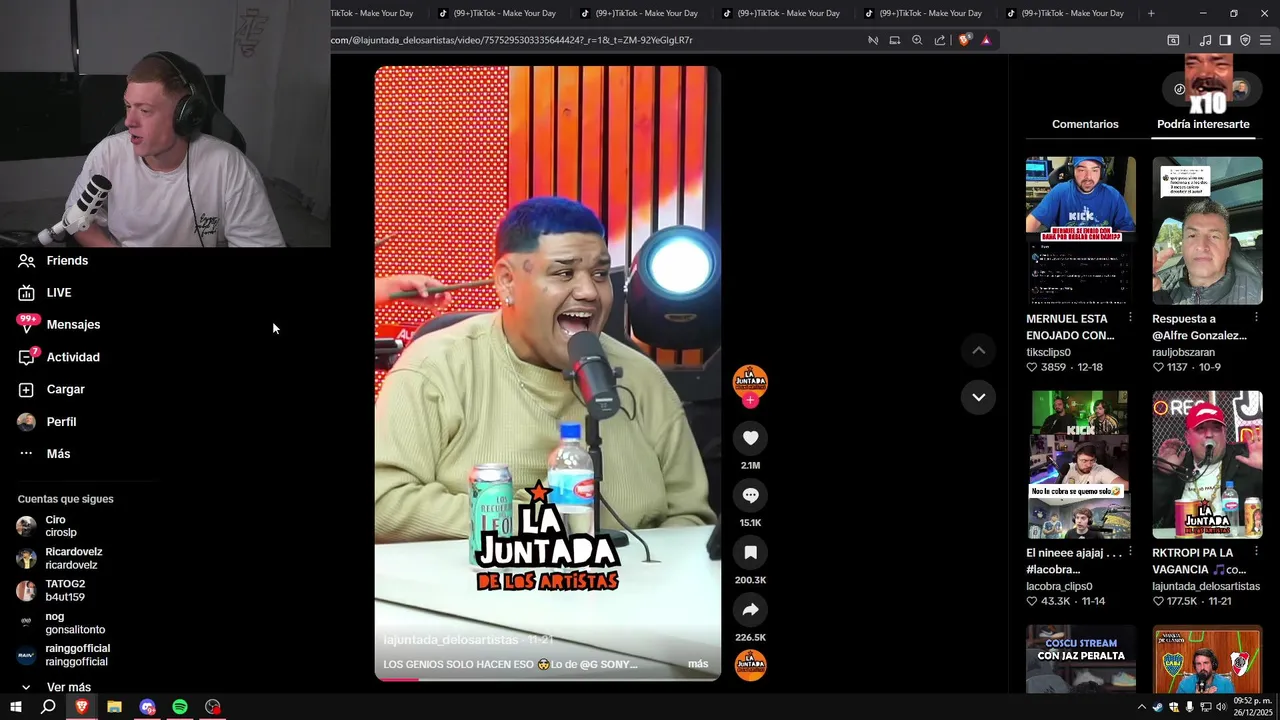Viewport: 1280px width, 720px height.
Task: Open MERNUEL ESTA ENOJADO video thumbnail
Action: pyautogui.click(x=1081, y=230)
